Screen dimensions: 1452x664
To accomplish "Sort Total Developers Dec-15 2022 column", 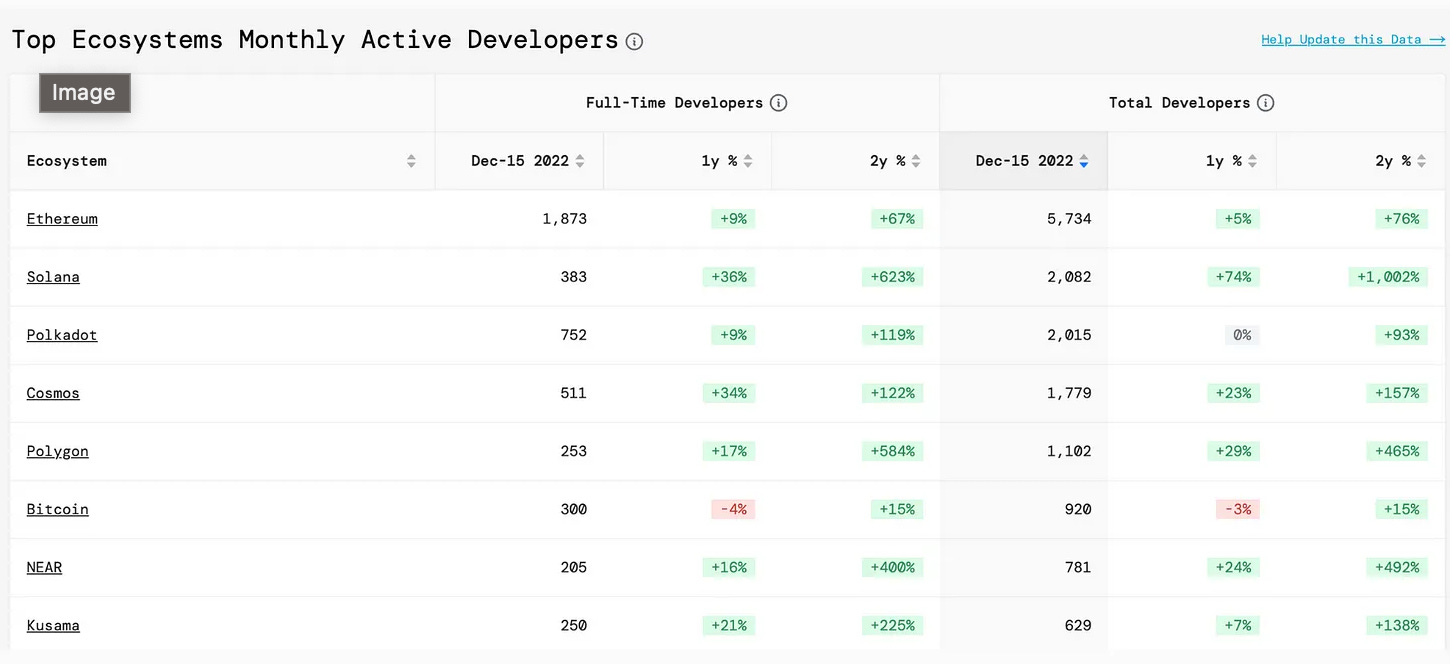I will click(x=1084, y=161).
